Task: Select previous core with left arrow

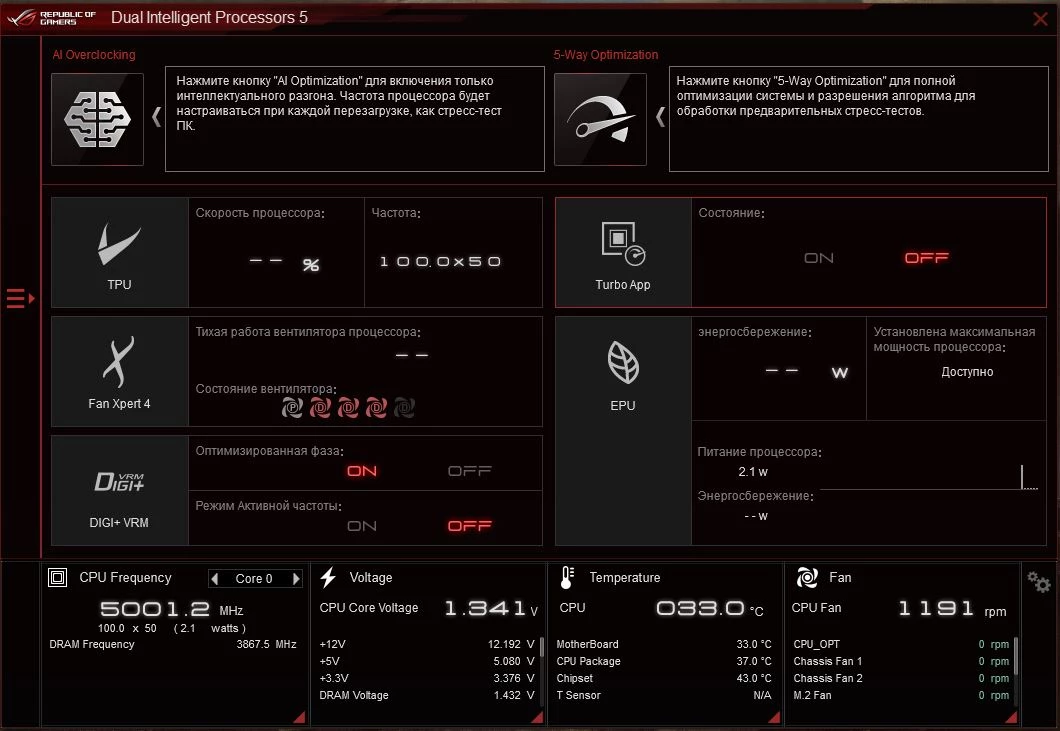Action: (x=215, y=579)
